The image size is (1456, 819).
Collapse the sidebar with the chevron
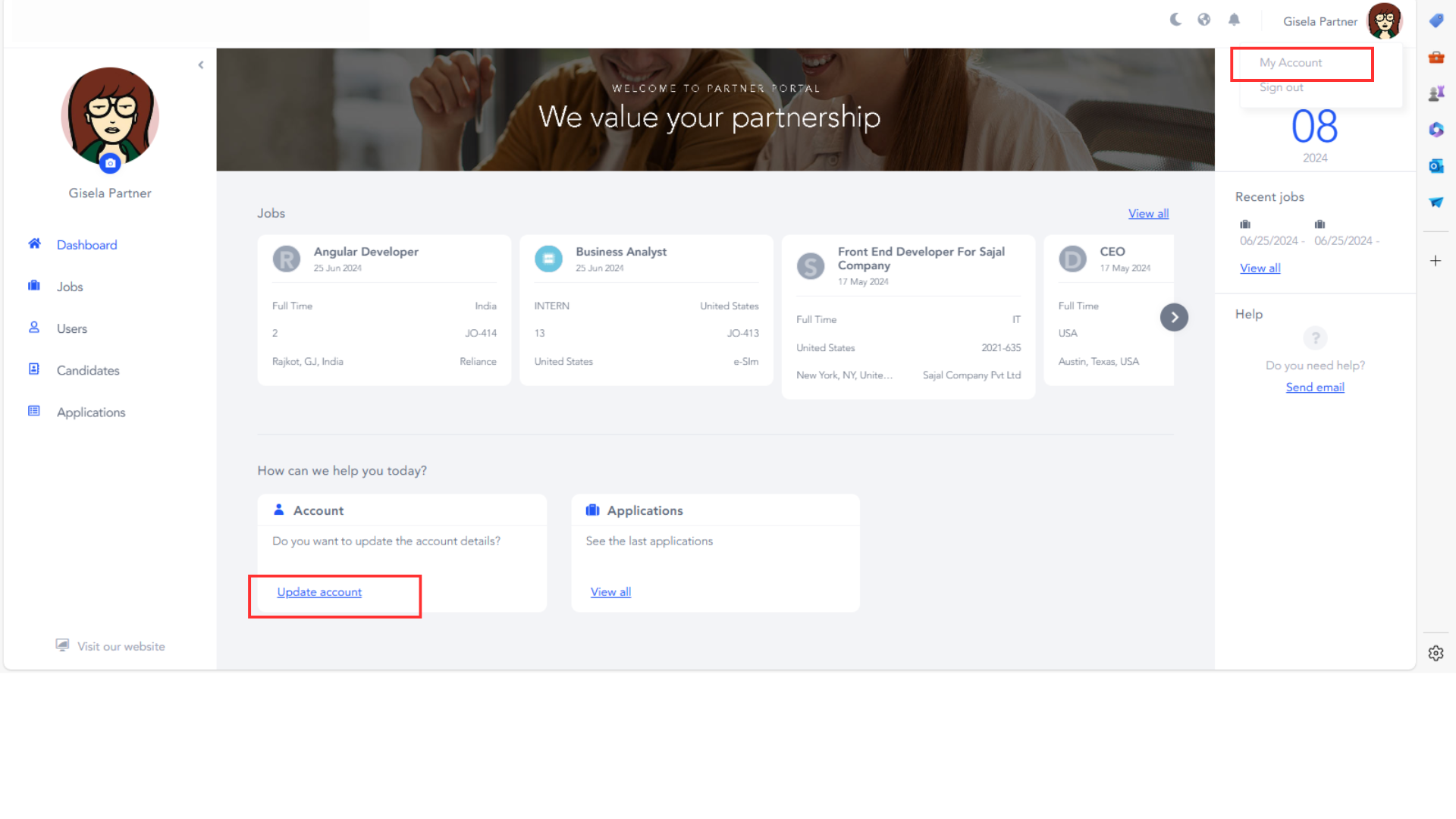(201, 65)
